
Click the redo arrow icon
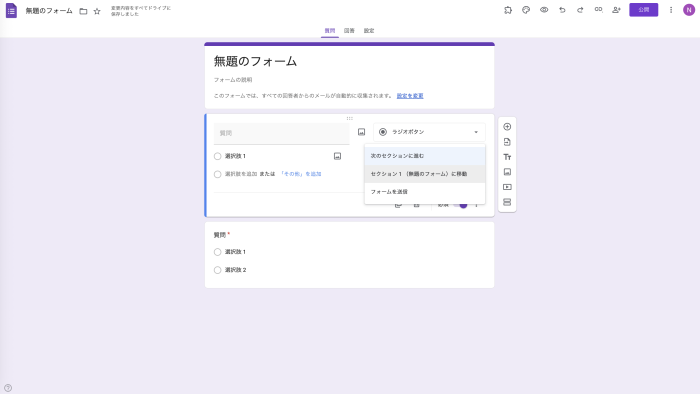pos(580,10)
